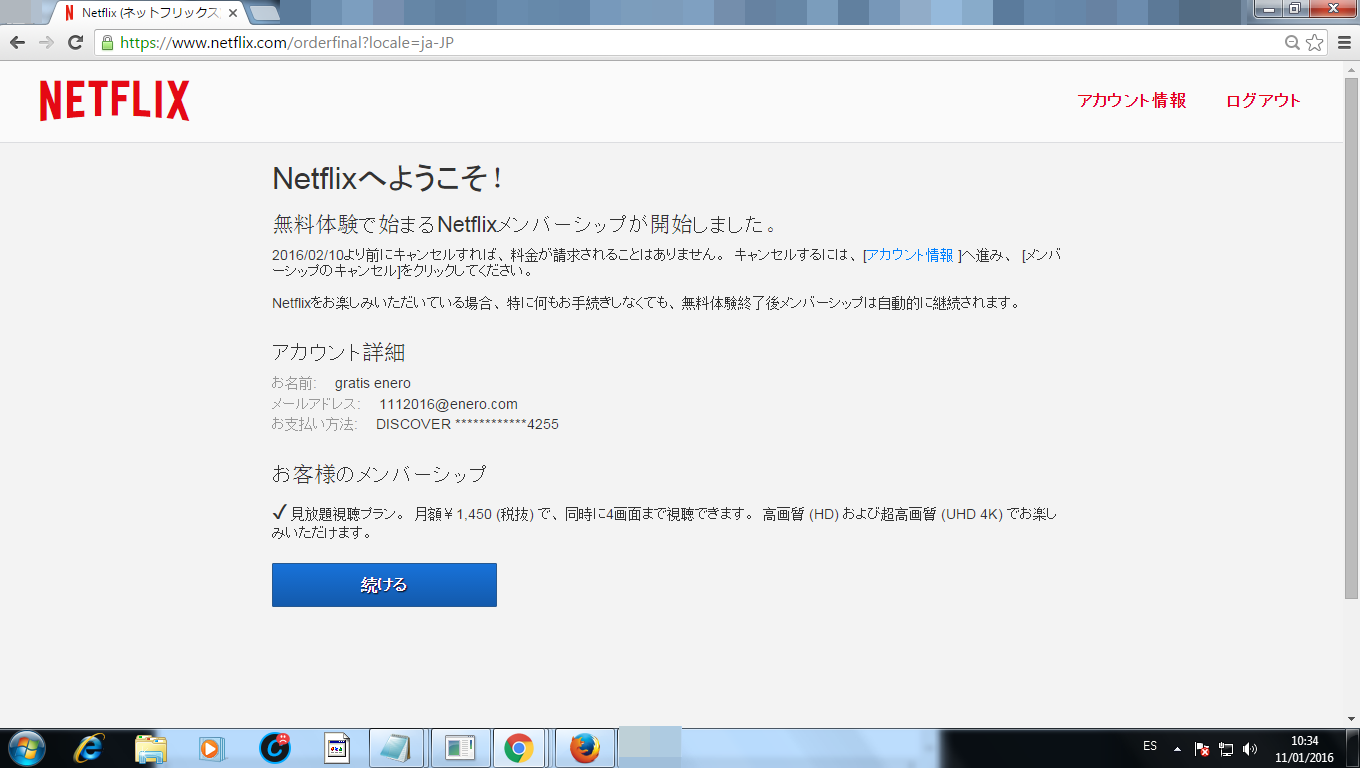
Task: Open Windows Explorer folder in taskbar
Action: 151,748
